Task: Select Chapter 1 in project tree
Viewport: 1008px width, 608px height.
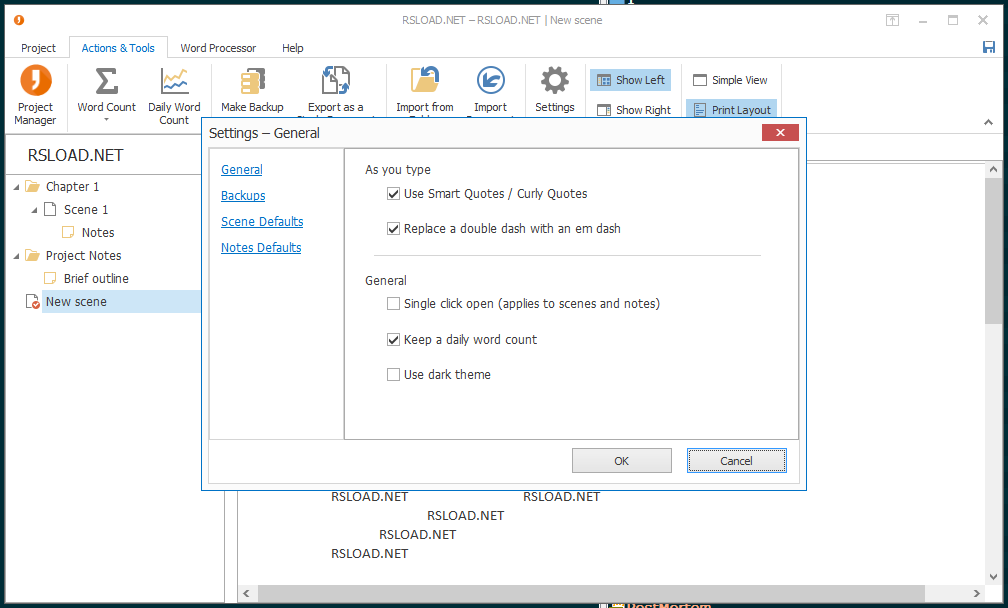Action: pyautogui.click(x=73, y=186)
